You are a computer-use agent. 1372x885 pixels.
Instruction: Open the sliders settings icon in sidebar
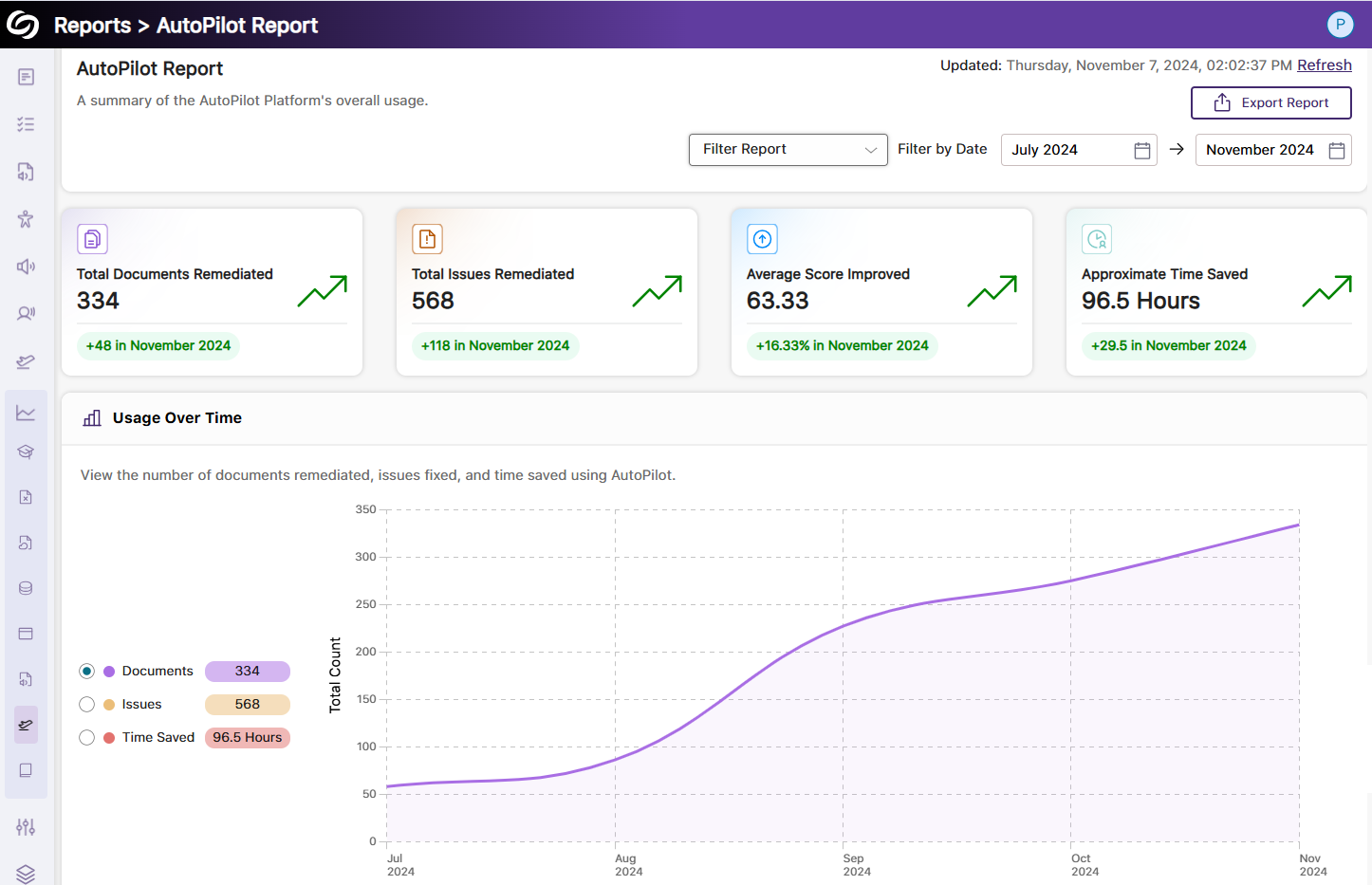point(26,827)
